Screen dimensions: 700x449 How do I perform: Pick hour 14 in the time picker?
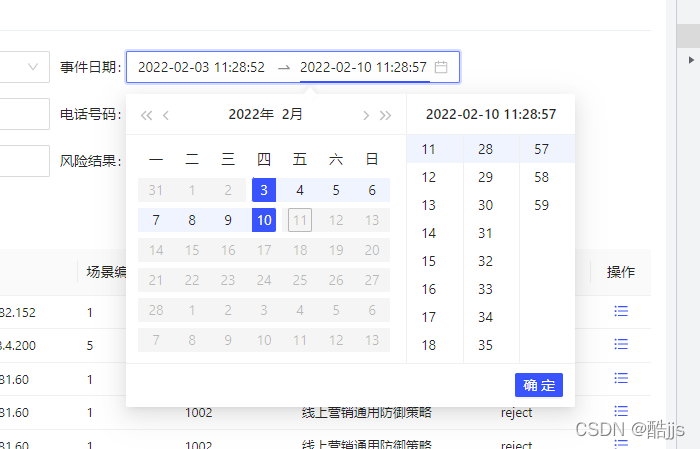434,233
